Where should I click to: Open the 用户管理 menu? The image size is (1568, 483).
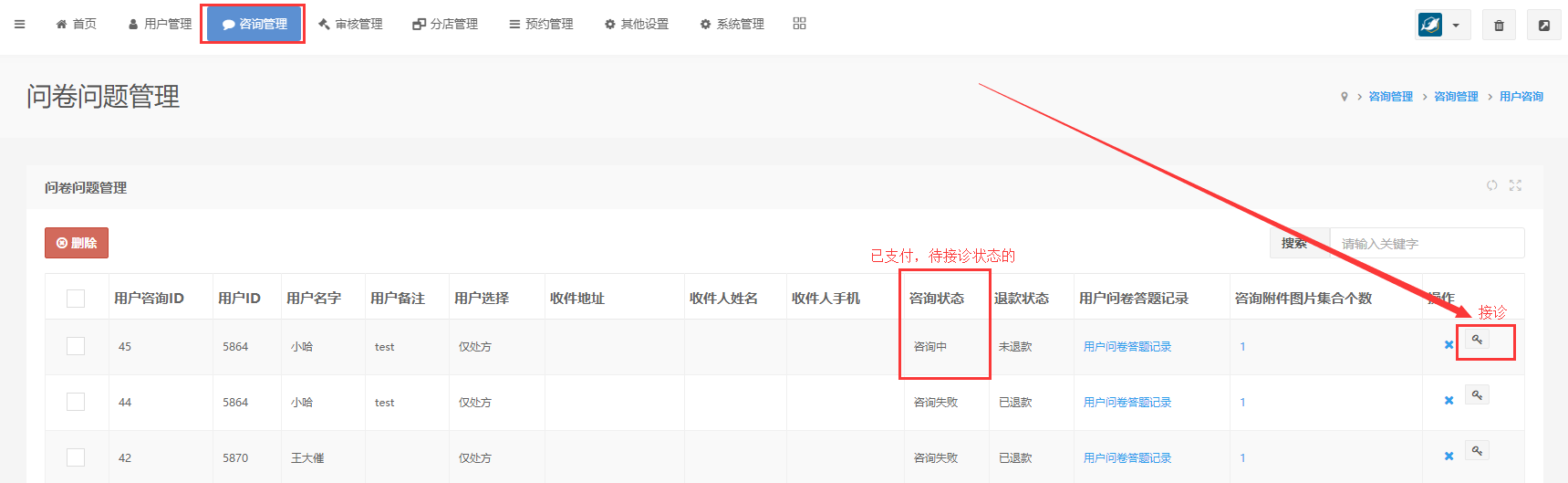[x=160, y=24]
